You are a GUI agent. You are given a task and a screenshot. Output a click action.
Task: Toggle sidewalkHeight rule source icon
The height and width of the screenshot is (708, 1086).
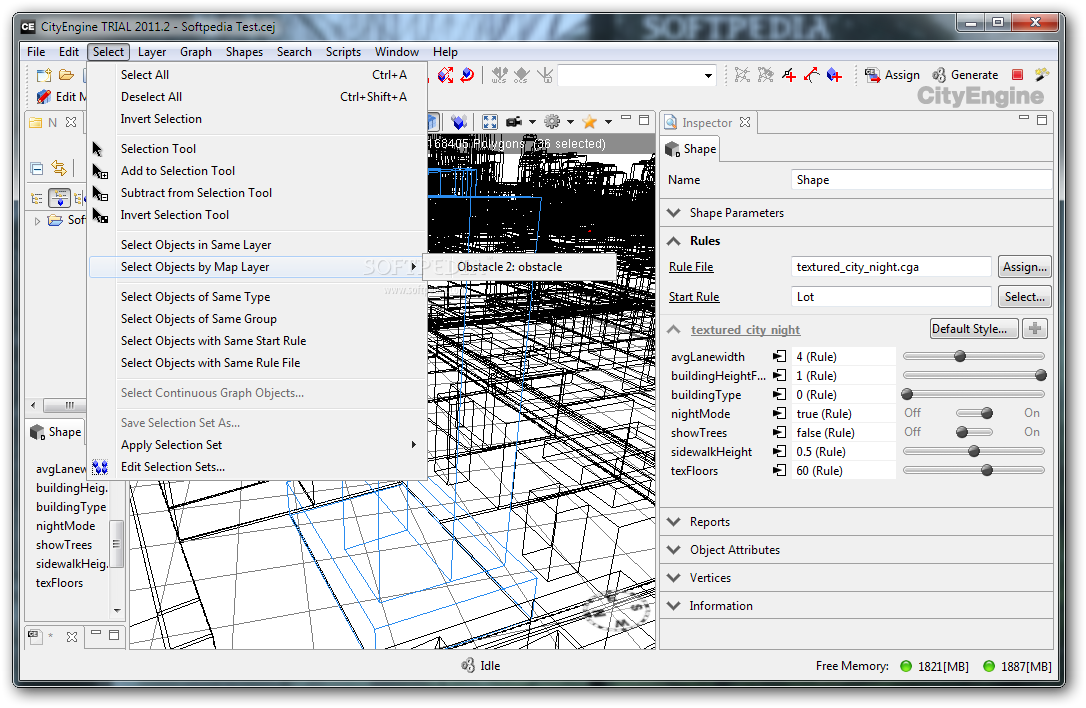780,452
